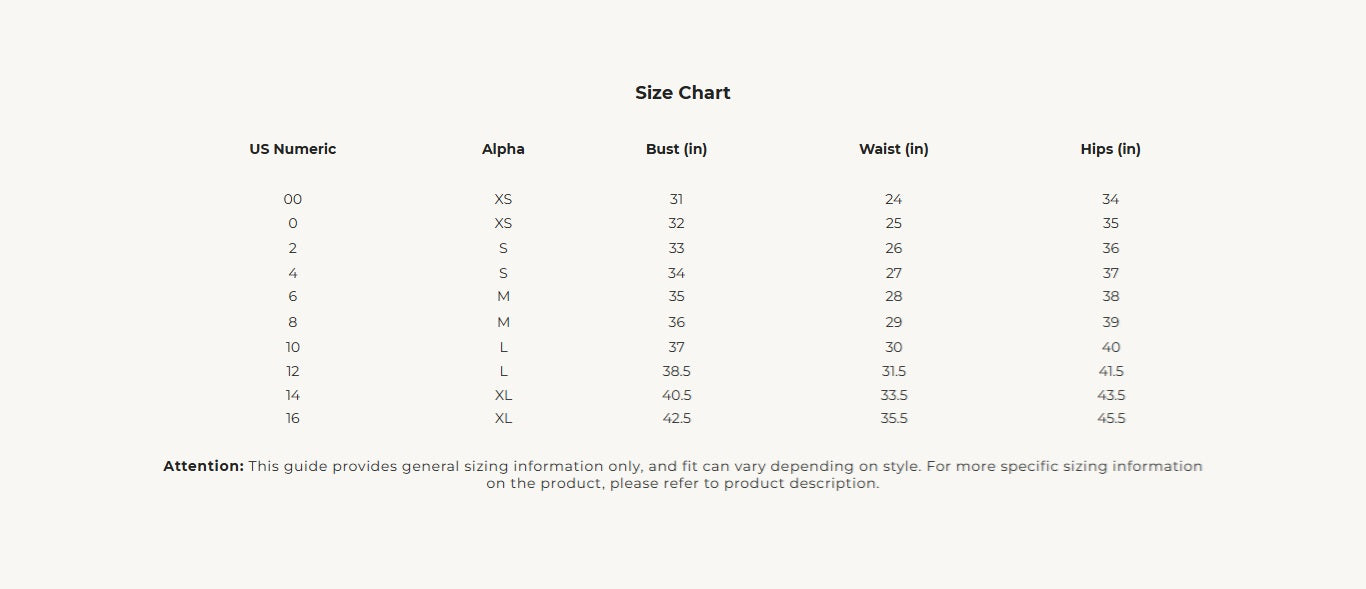Click waist value 24
This screenshot has width=1366, height=589.
point(894,199)
